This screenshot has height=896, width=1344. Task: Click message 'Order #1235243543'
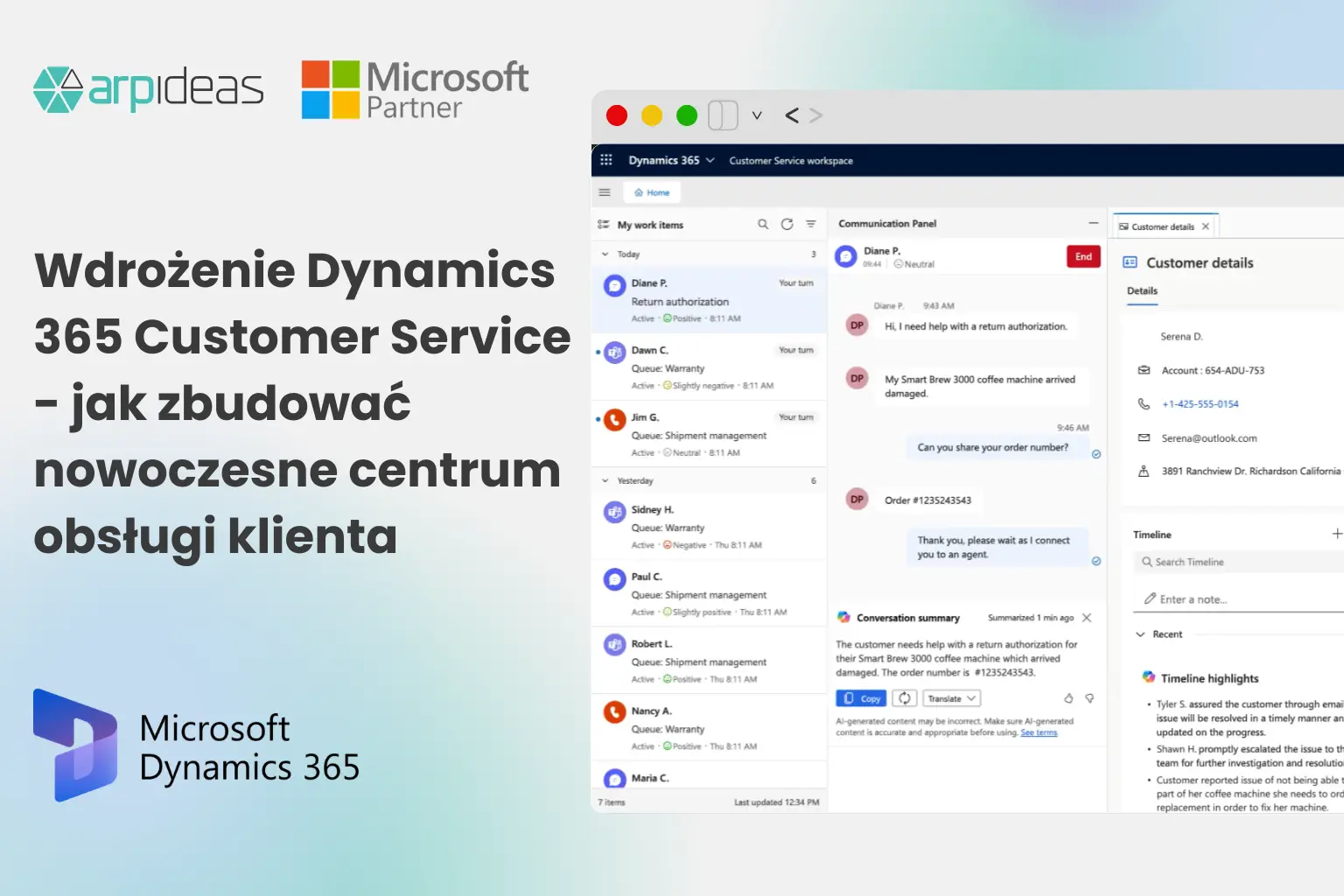(927, 500)
